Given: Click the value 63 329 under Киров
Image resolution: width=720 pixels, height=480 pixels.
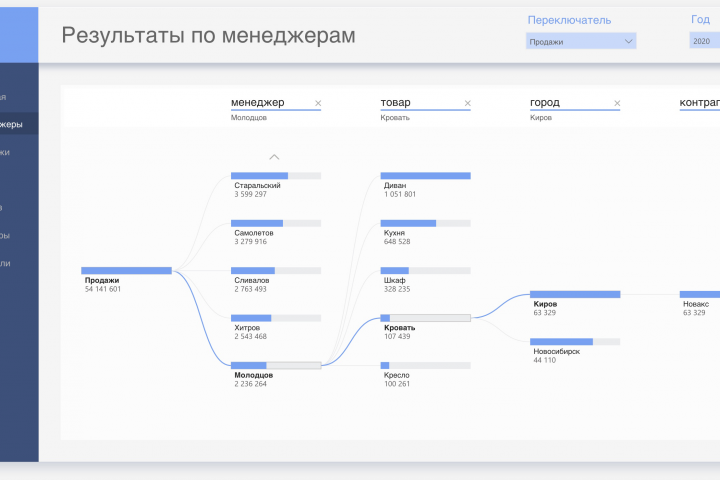Looking at the screenshot, I should click(x=545, y=313).
